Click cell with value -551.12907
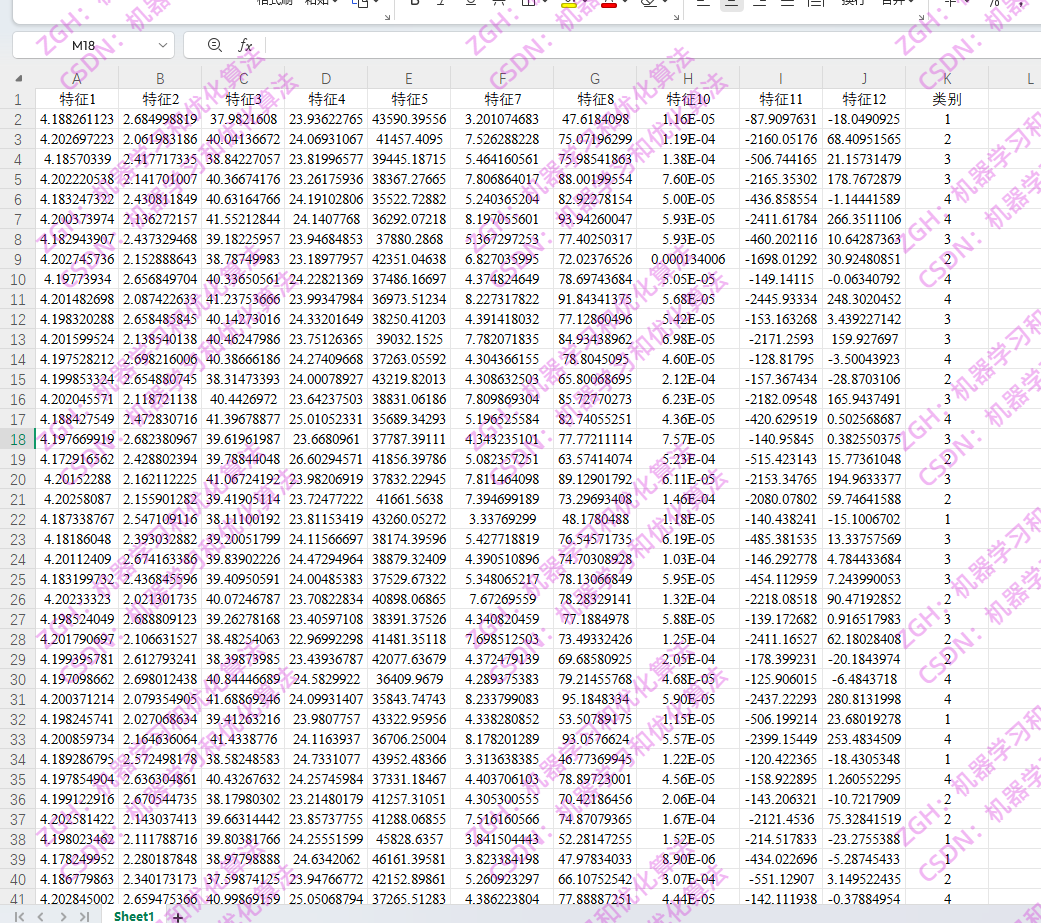1041x923 pixels. pyautogui.click(x=781, y=879)
